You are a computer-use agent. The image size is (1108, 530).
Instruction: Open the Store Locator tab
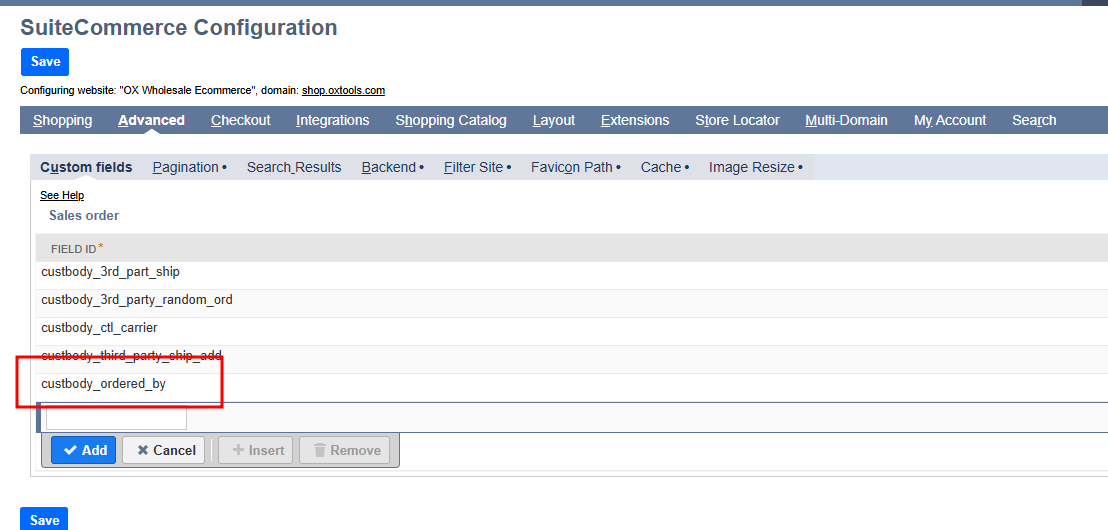(737, 120)
